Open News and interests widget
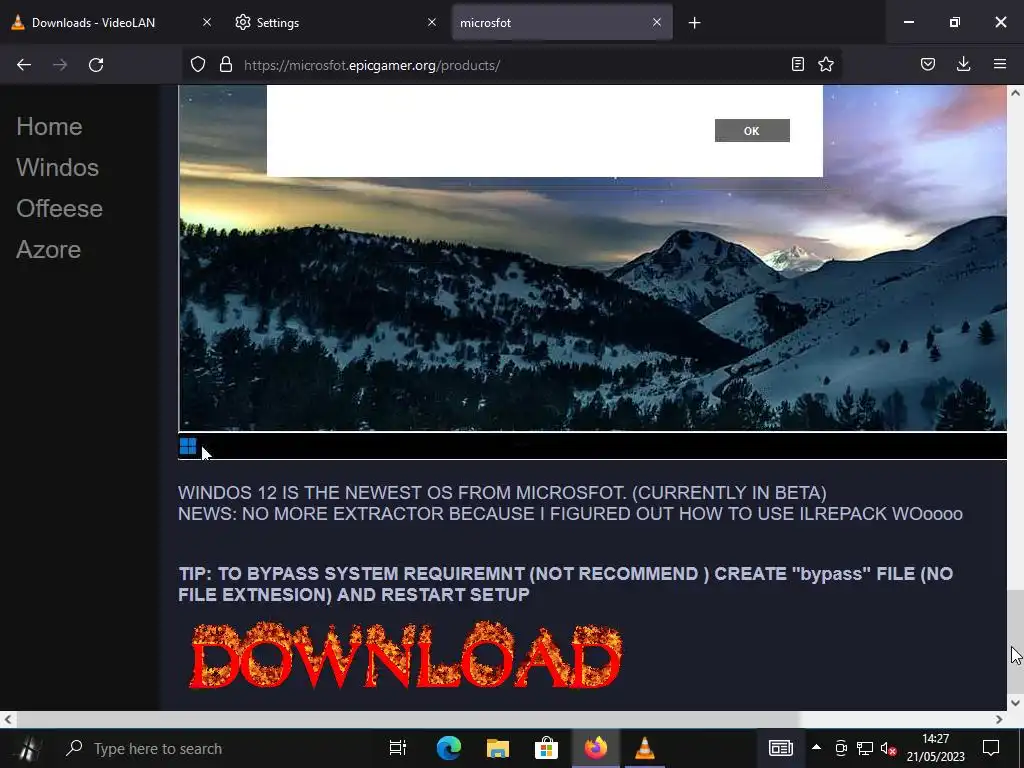 pos(780,748)
